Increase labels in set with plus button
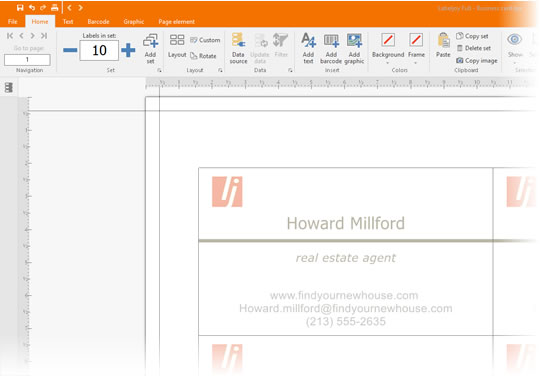This screenshot has height=376, width=540. tap(128, 50)
